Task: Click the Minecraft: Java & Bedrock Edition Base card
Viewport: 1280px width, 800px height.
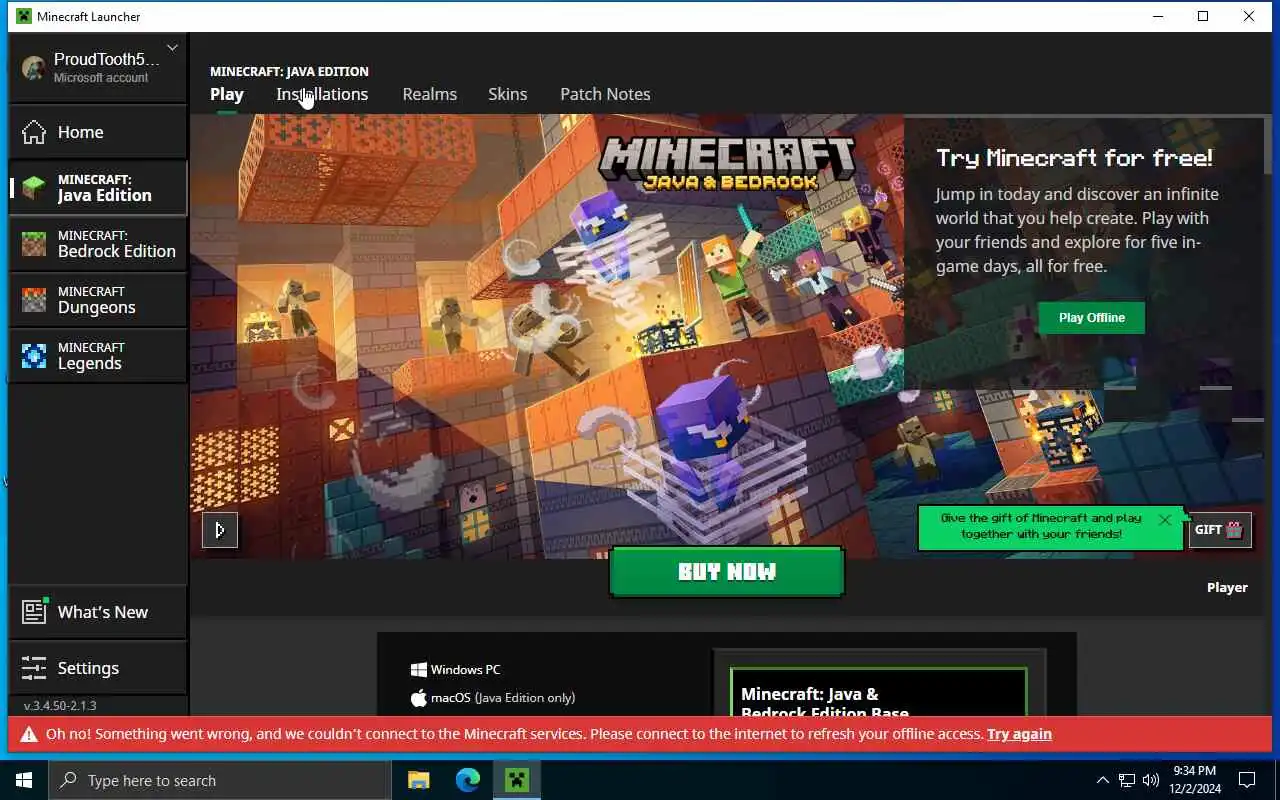Action: [879, 692]
